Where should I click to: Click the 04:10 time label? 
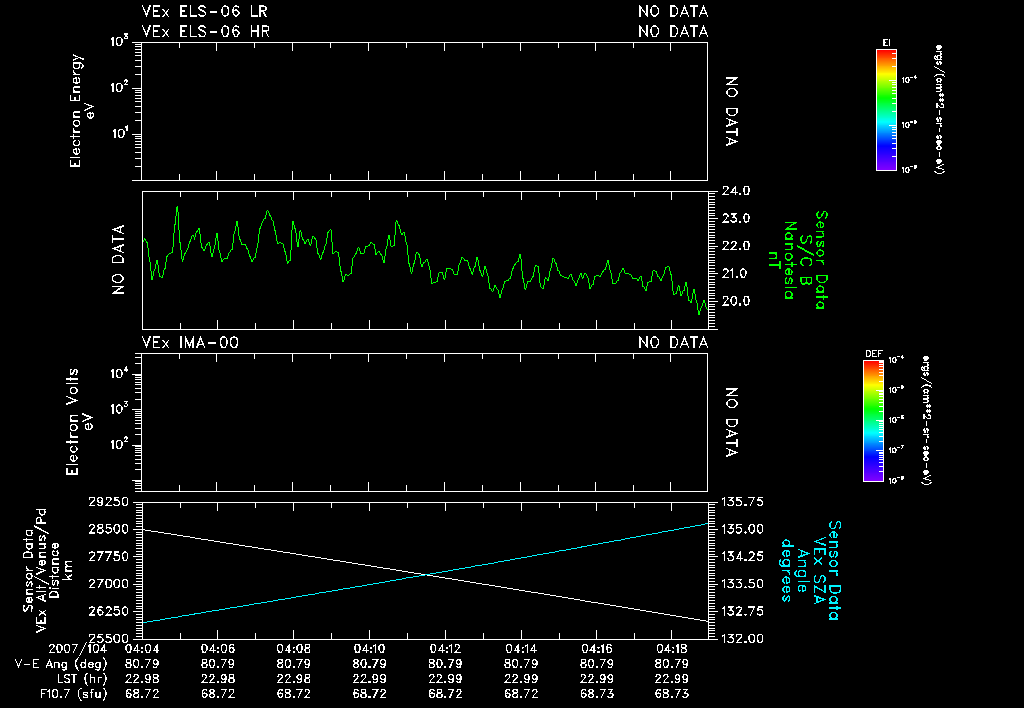369,649
